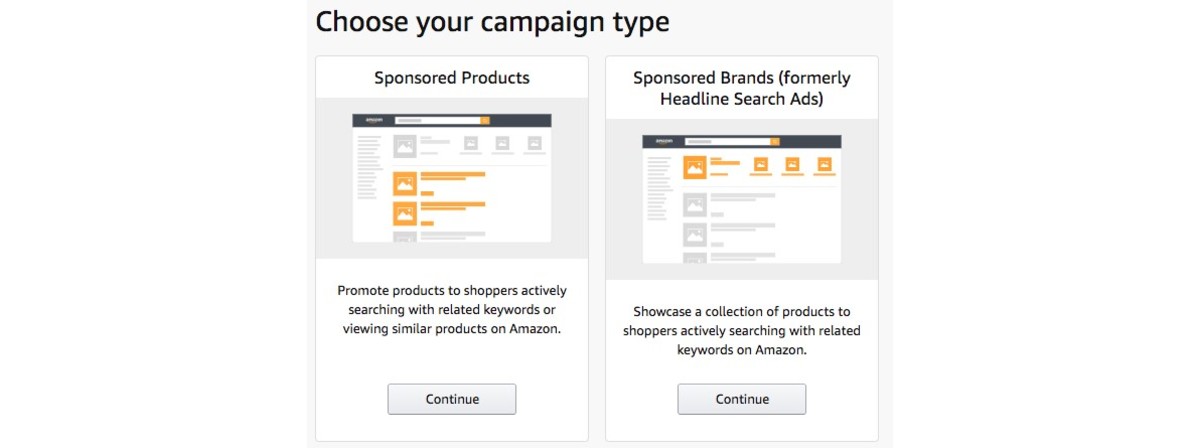Click gray product placeholder icon atop Sponsored Products mockup
Image resolution: width=1200 pixels, height=448 pixels.
tap(405, 146)
